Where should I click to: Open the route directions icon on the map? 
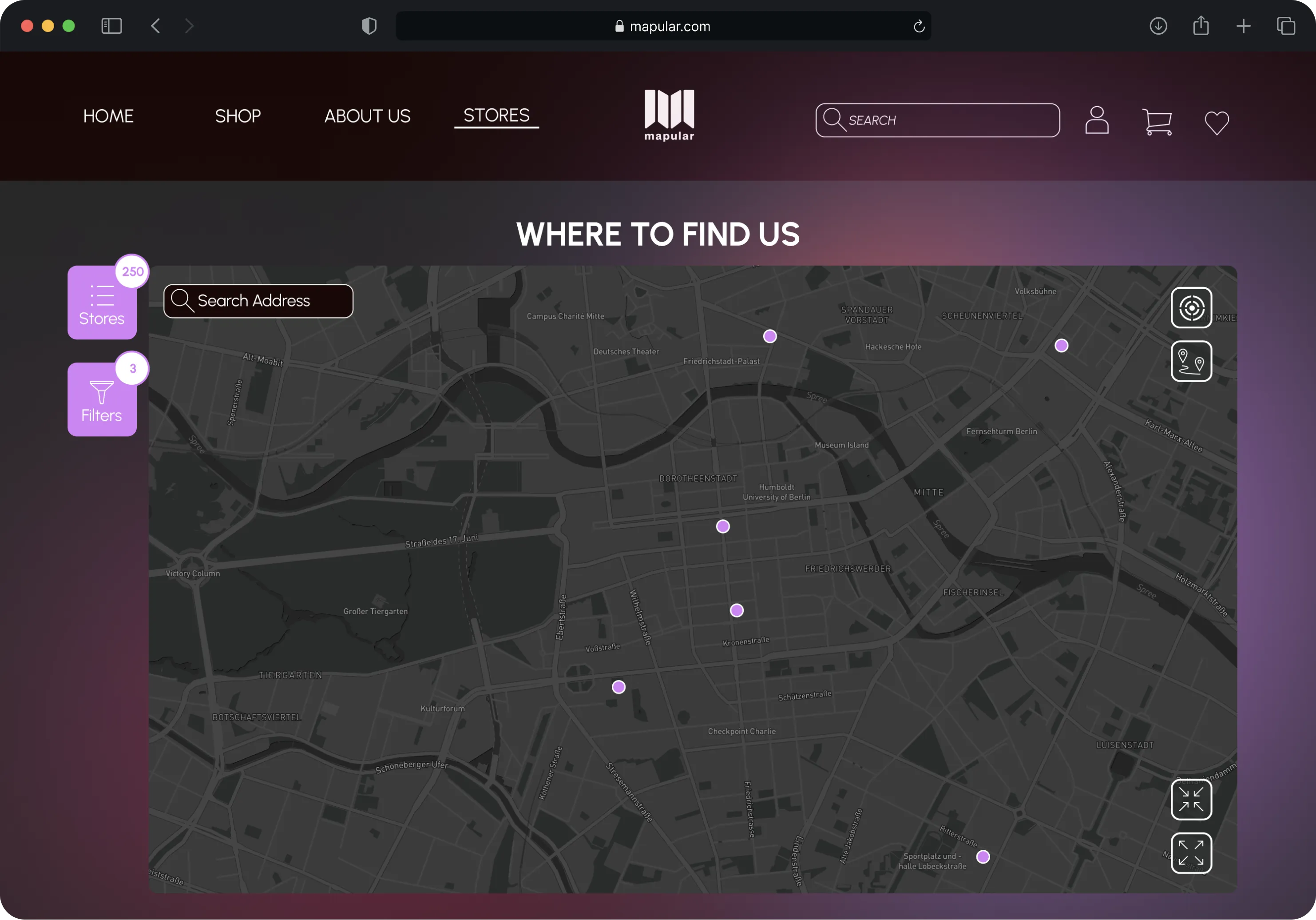pyautogui.click(x=1192, y=361)
